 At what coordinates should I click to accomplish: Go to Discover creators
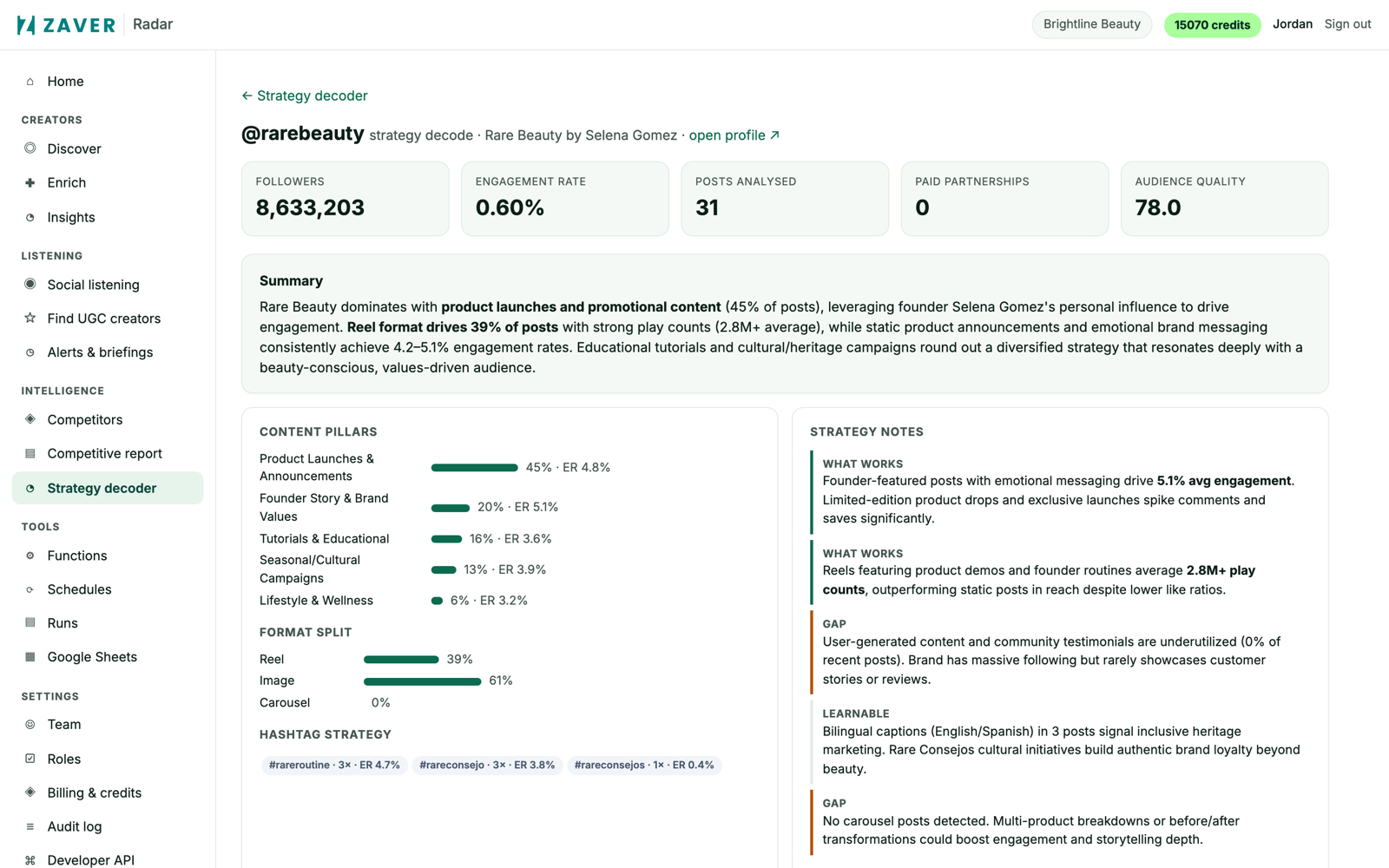[x=108, y=148]
